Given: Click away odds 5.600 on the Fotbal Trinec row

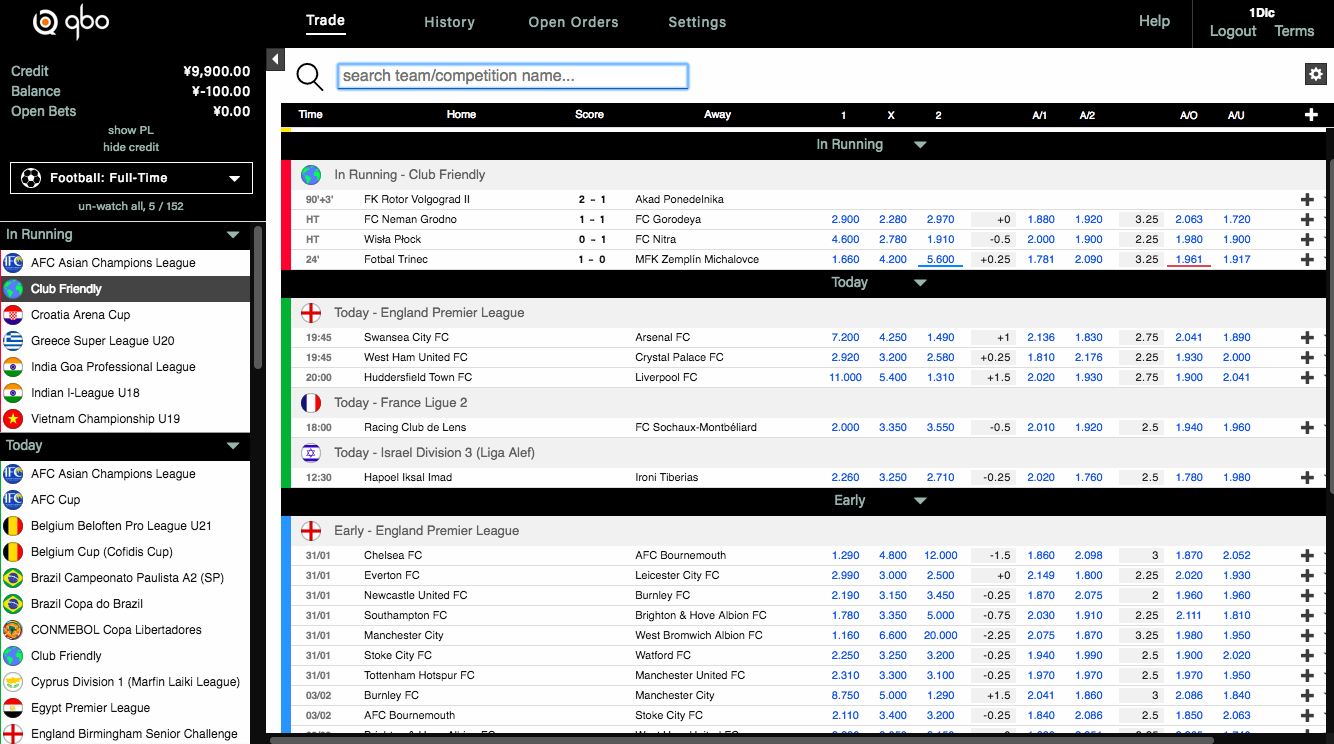Looking at the screenshot, I should coord(941,259).
